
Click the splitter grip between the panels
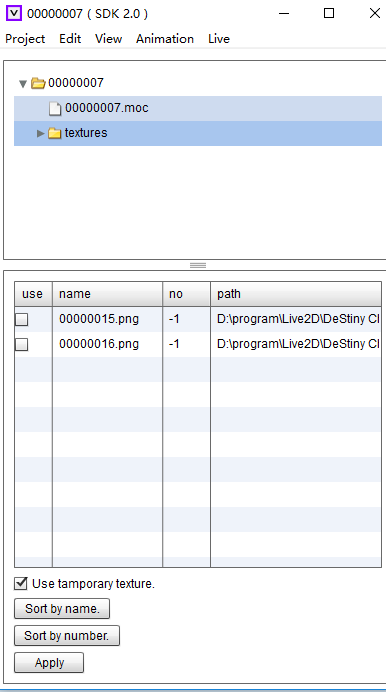pyautogui.click(x=198, y=265)
